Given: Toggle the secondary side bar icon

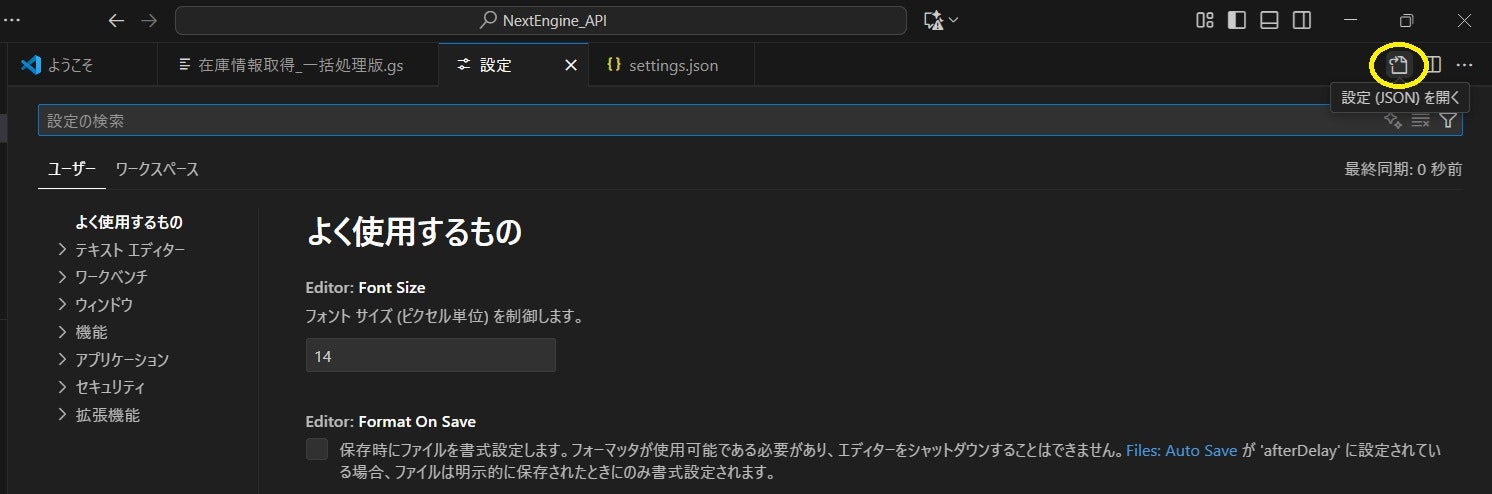Looking at the screenshot, I should pyautogui.click(x=1301, y=20).
